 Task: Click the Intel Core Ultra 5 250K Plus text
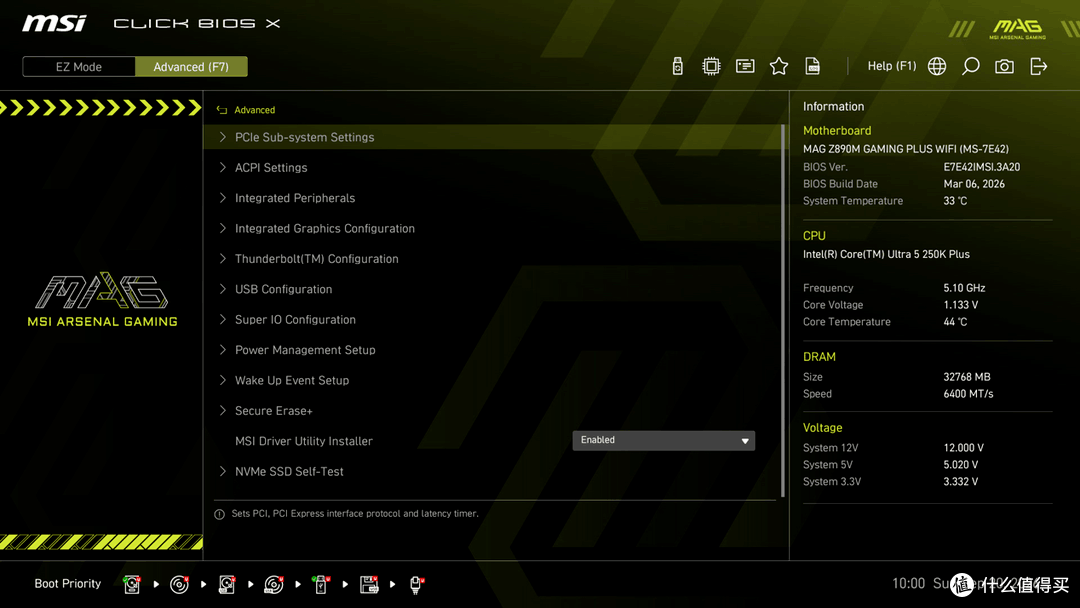(x=886, y=254)
